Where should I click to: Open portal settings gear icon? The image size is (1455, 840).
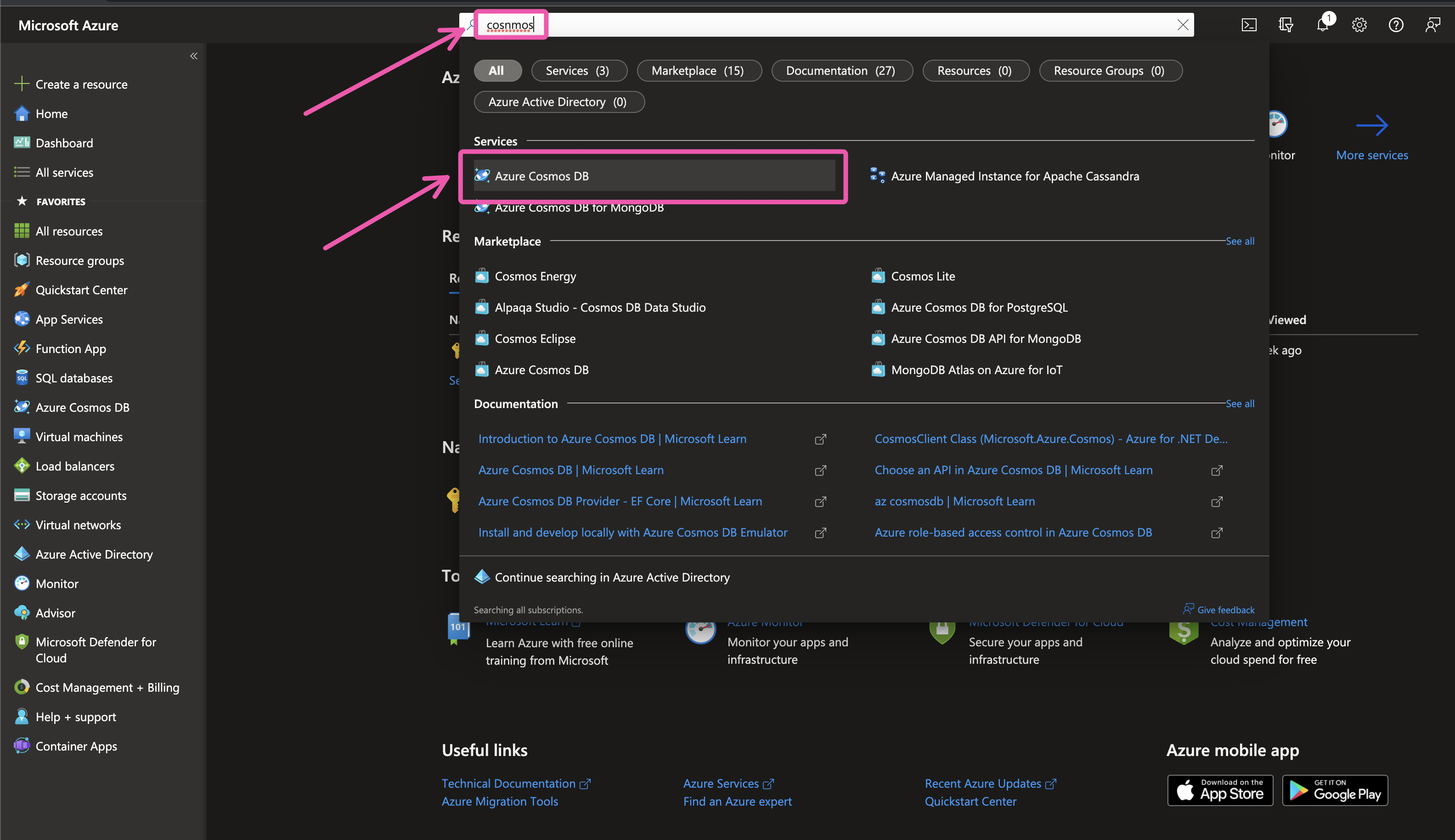pyautogui.click(x=1359, y=25)
